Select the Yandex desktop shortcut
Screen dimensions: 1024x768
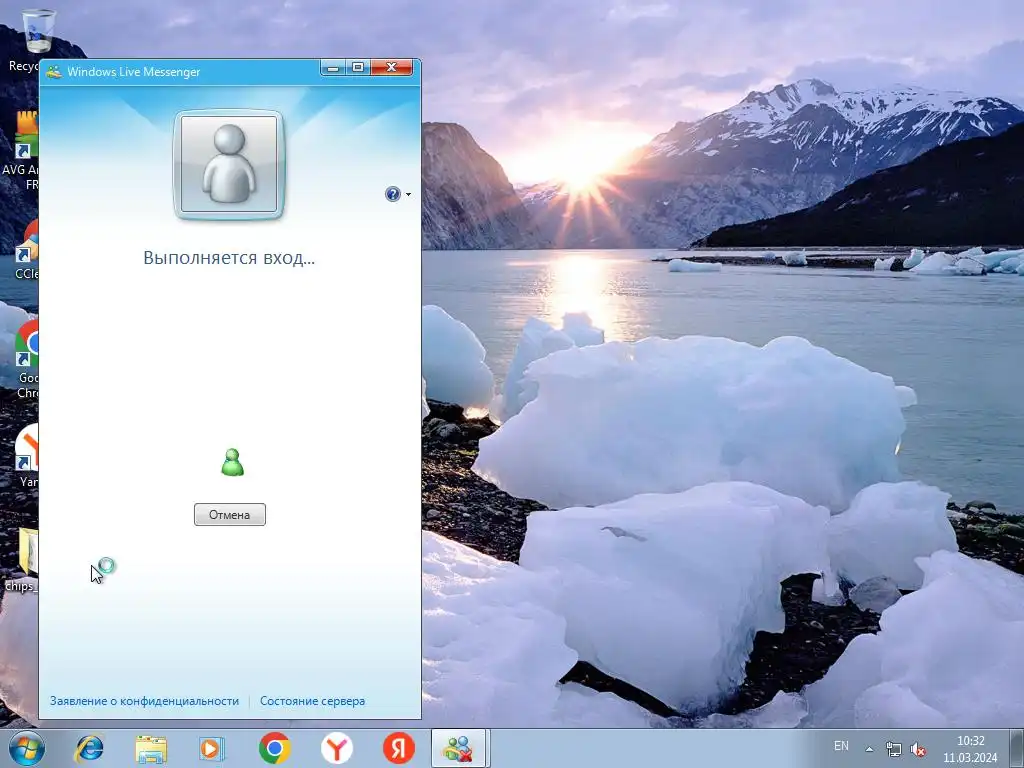pyautogui.click(x=26, y=456)
